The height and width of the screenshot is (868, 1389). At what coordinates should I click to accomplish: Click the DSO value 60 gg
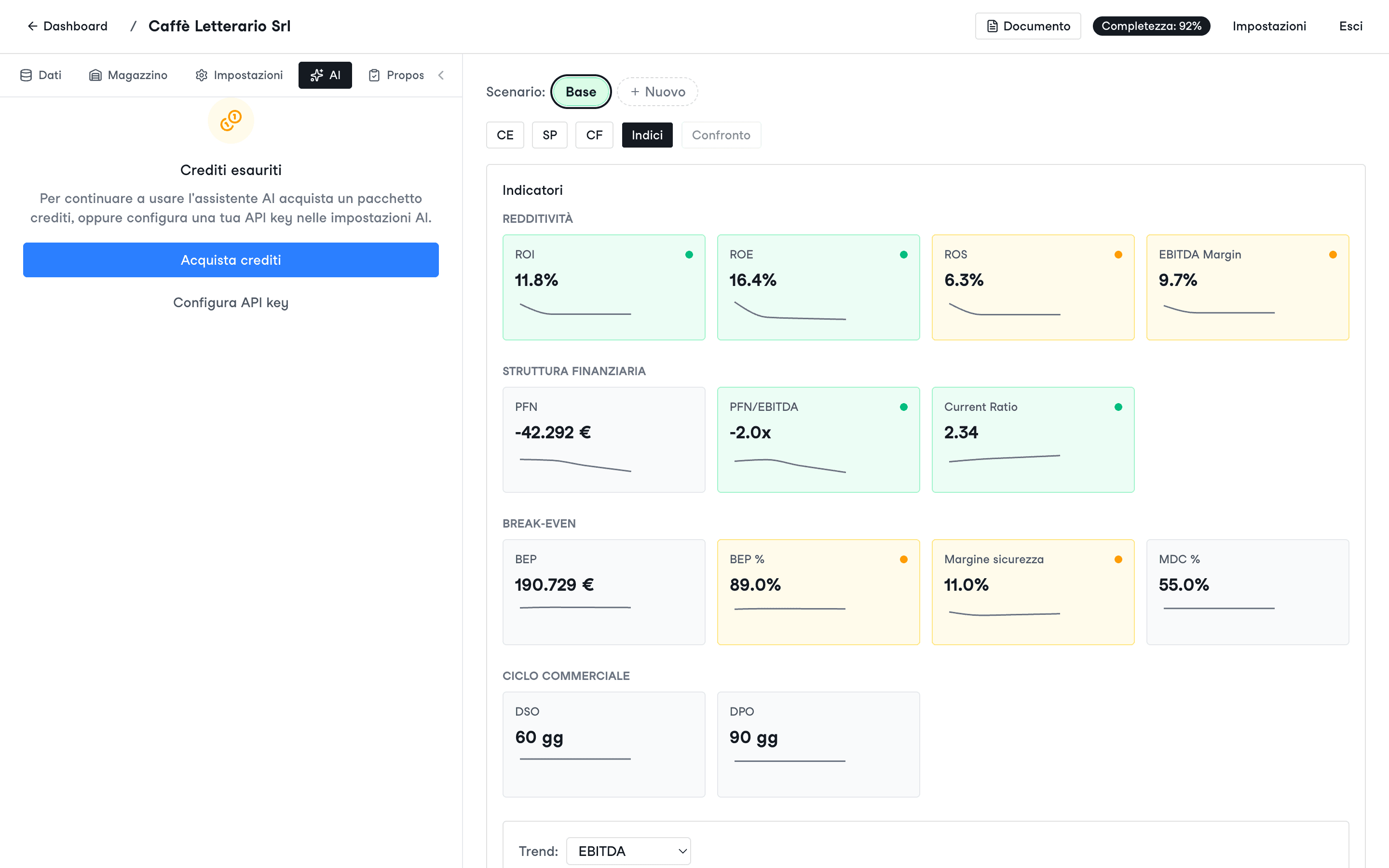tap(539, 738)
